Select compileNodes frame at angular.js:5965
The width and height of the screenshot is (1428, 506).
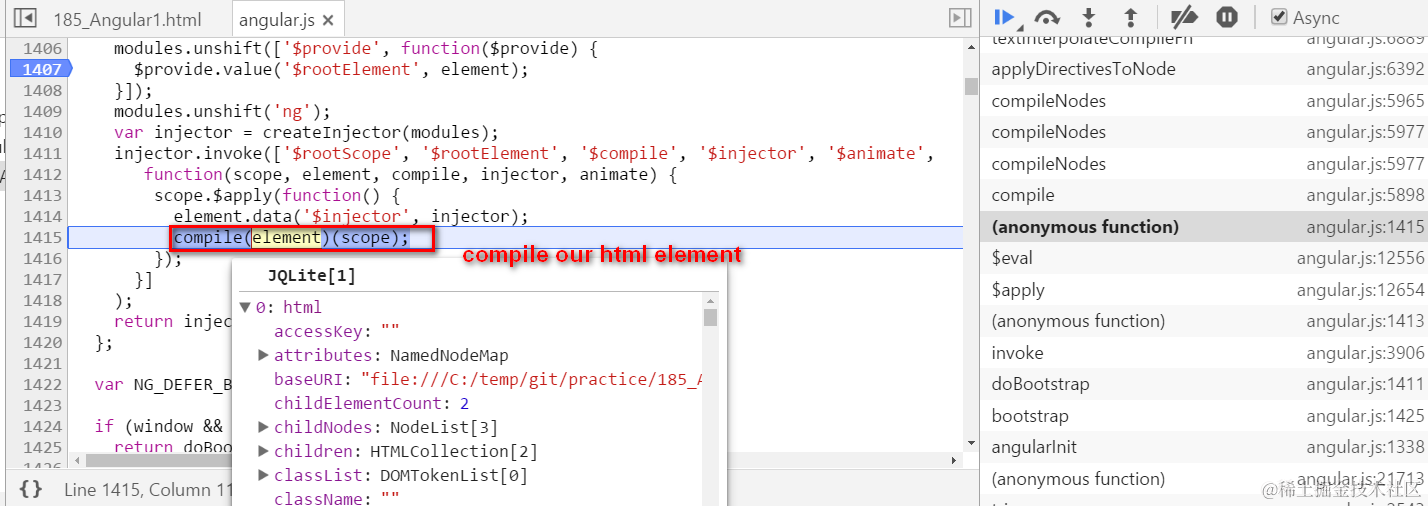[1204, 101]
